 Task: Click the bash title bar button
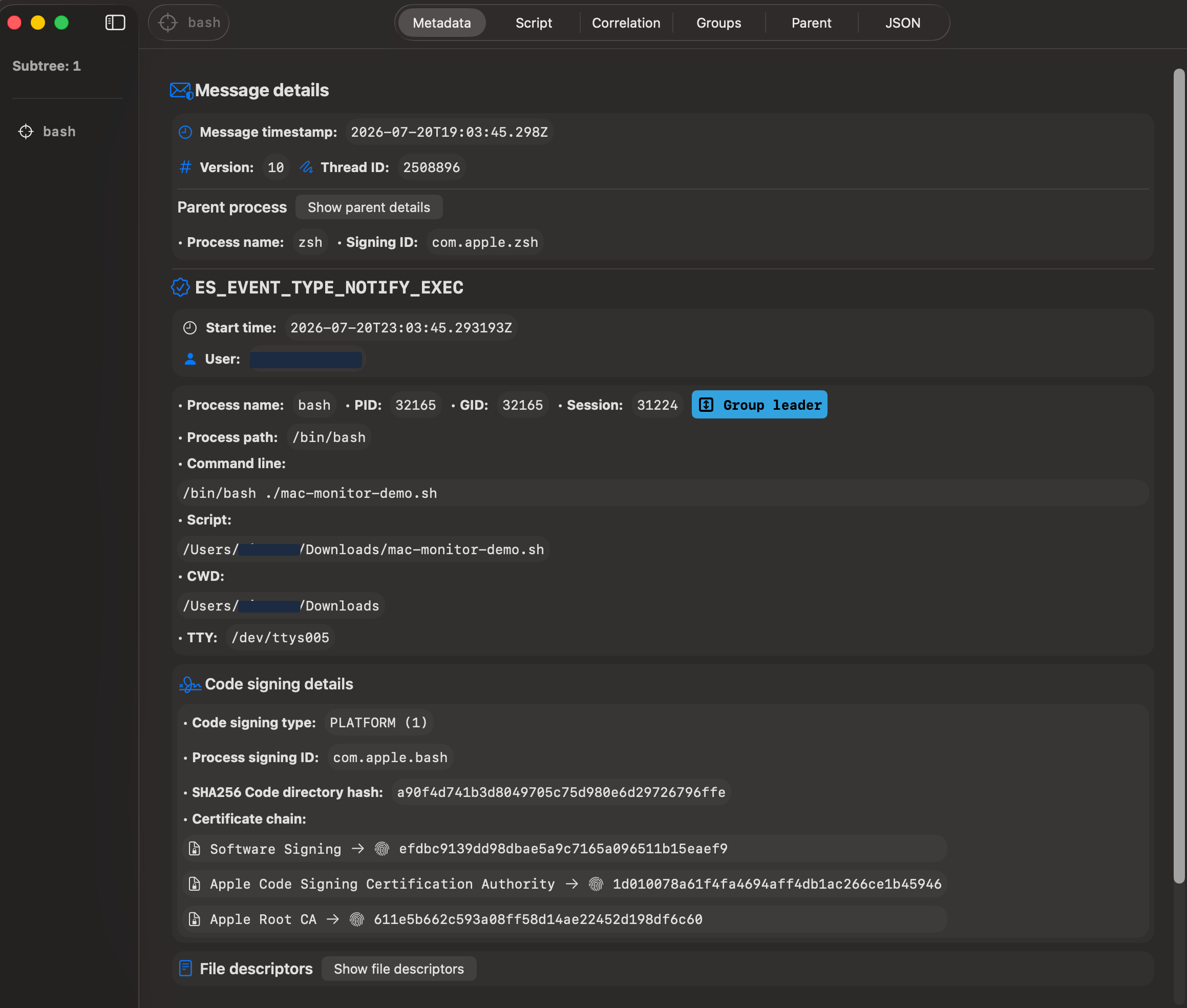pyautogui.click(x=188, y=23)
